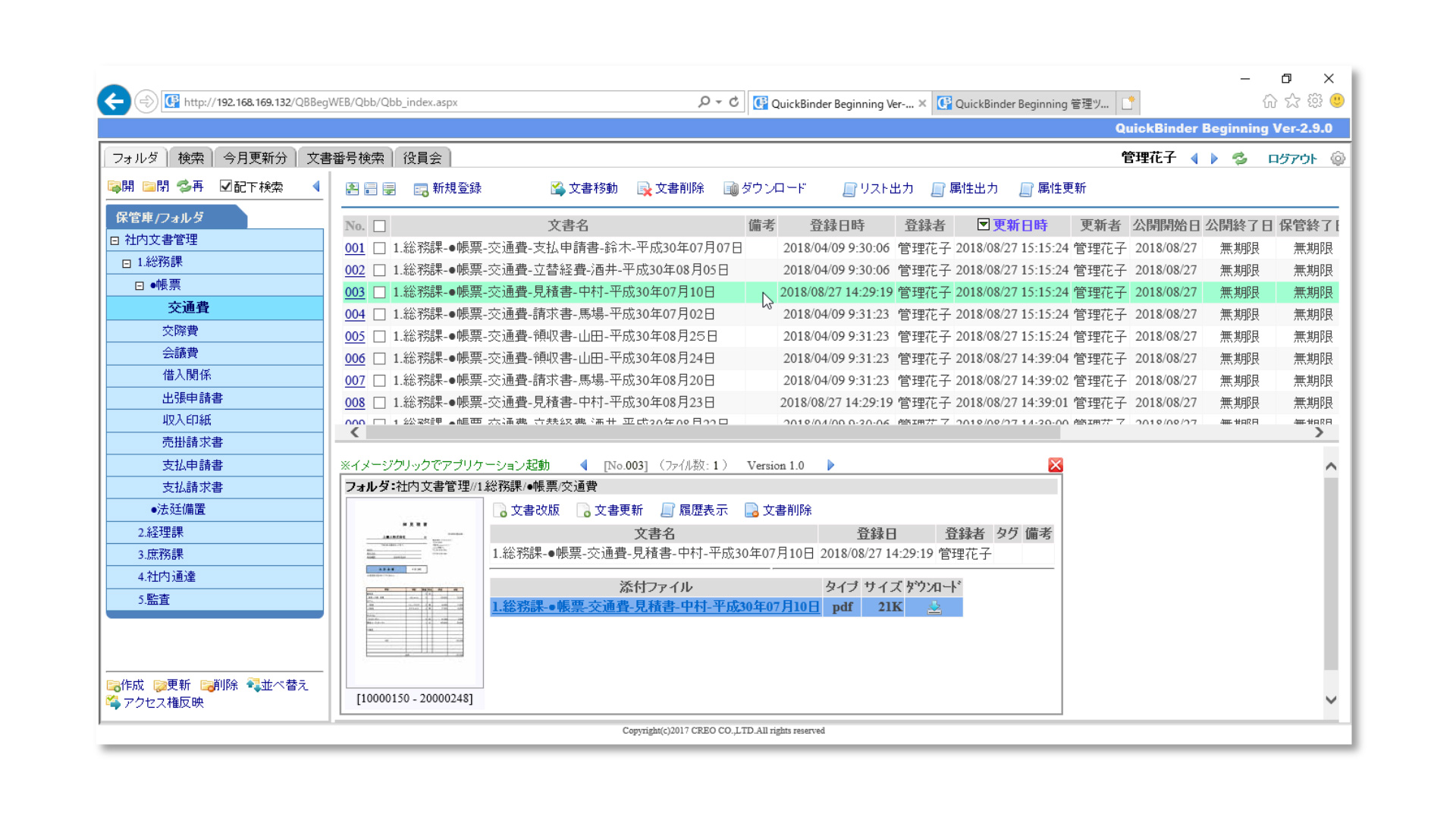The height and width of the screenshot is (814, 1456).
Task: Switch to the 今月更新分 tab
Action: pyautogui.click(x=256, y=158)
